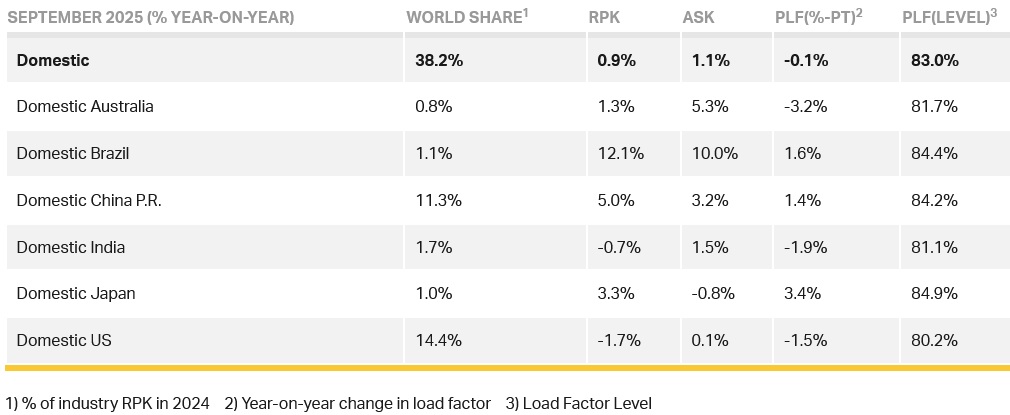Click the SEPTEMBER 2025 header title
The width and height of the screenshot is (1010, 415).
pyautogui.click(x=151, y=18)
